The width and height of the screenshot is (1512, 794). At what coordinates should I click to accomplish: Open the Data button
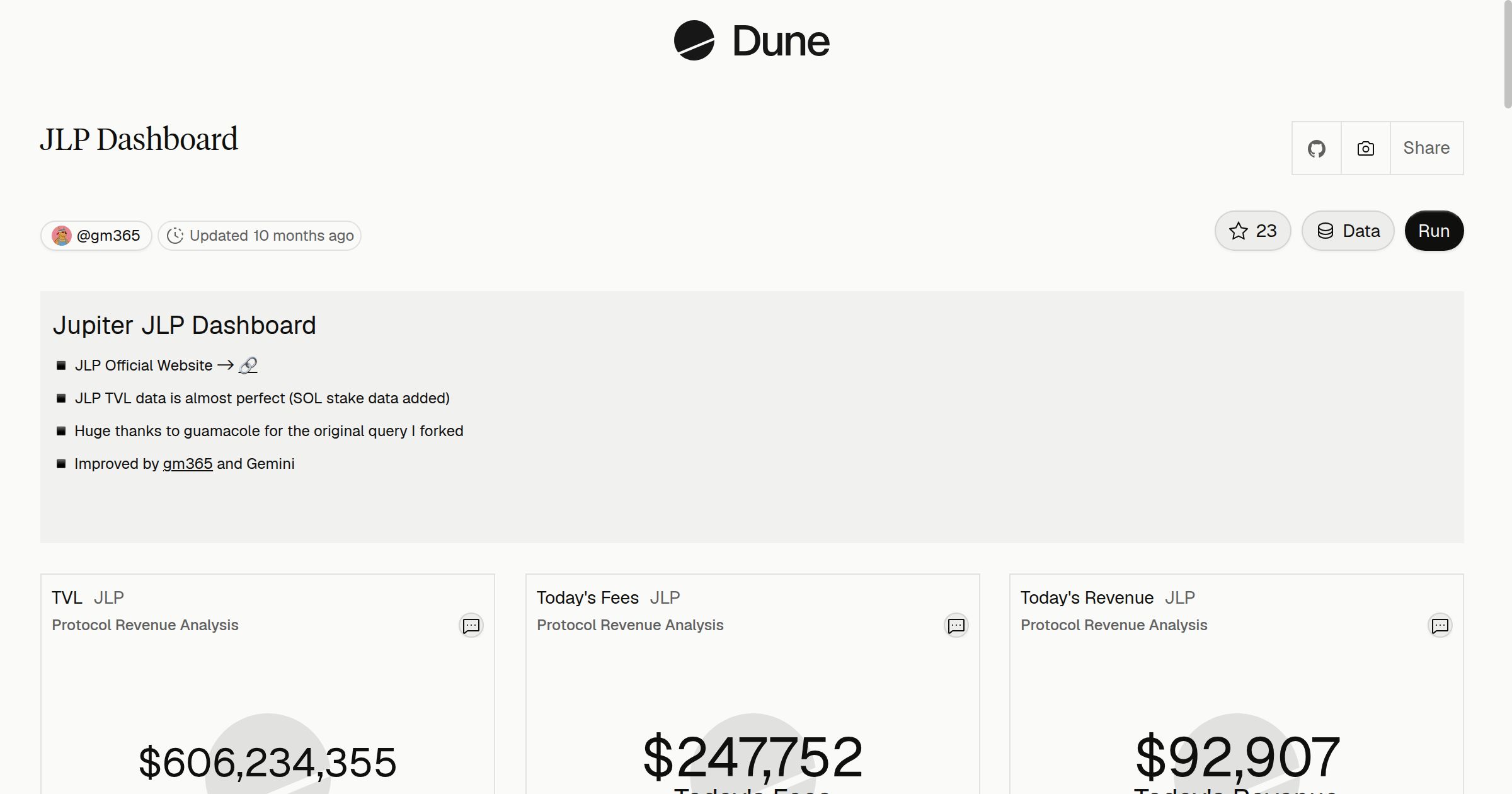pos(1348,231)
